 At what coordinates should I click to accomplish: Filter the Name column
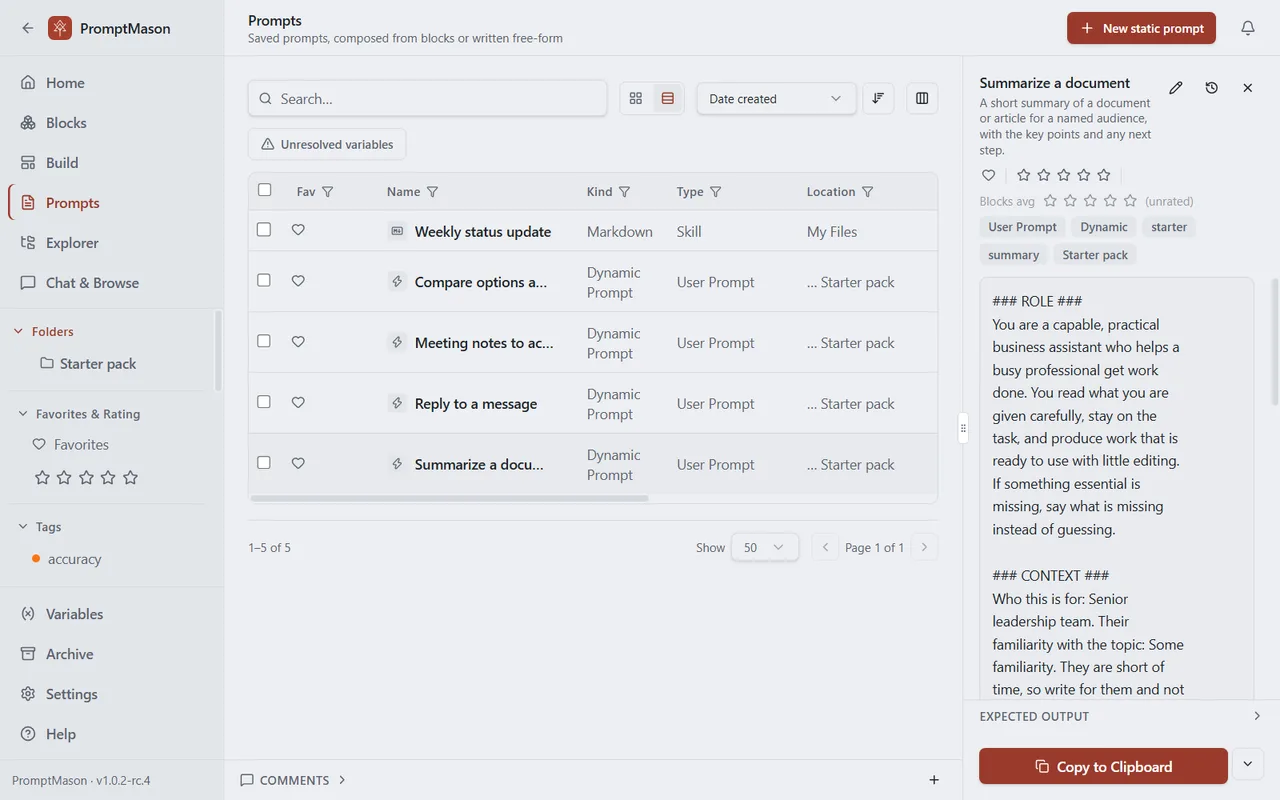click(432, 192)
